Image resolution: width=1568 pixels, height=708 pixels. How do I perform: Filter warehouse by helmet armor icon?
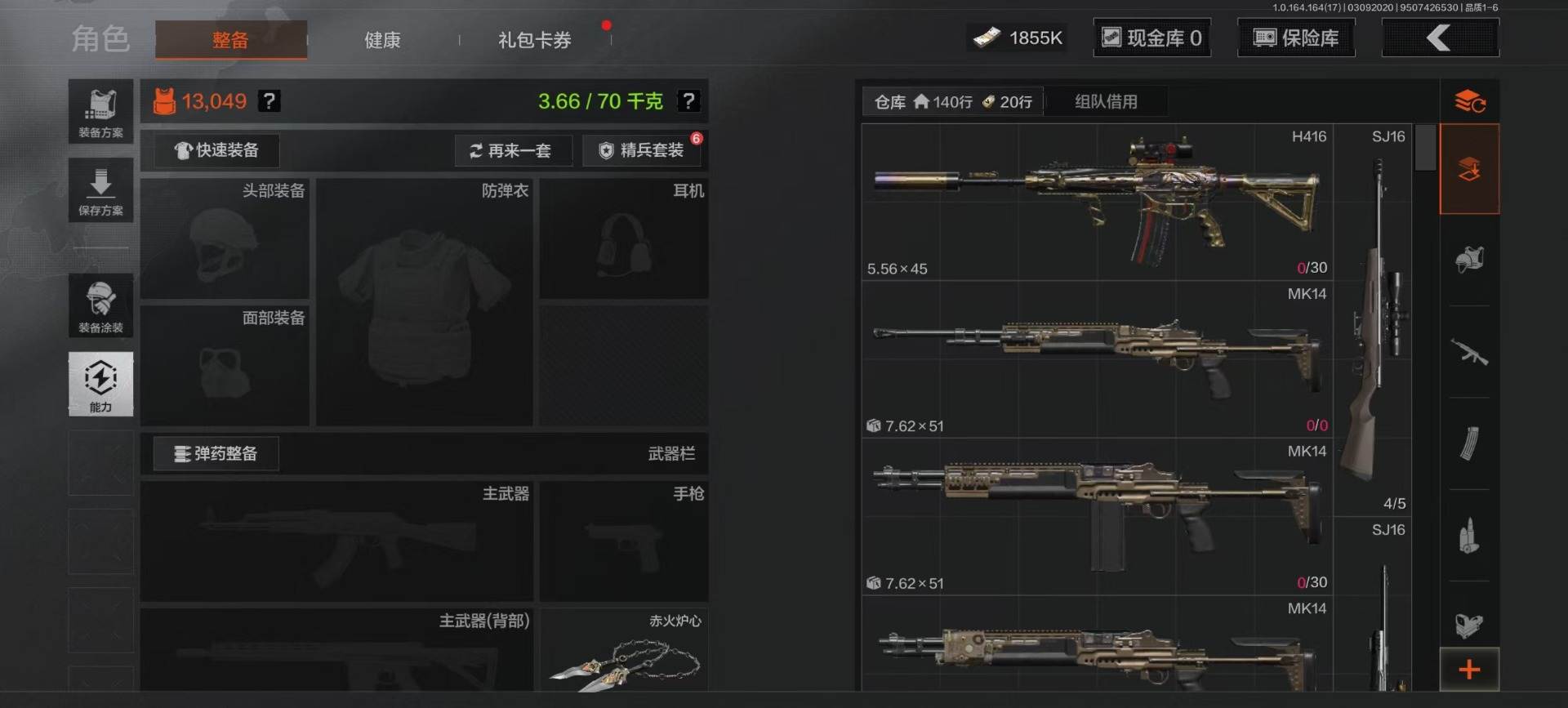click(1469, 260)
